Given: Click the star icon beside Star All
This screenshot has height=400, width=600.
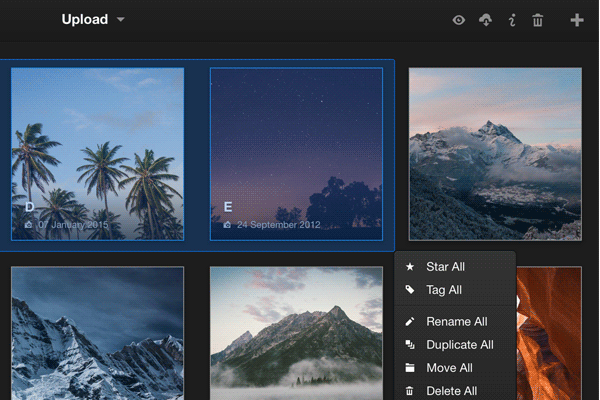Looking at the screenshot, I should click(x=410, y=267).
